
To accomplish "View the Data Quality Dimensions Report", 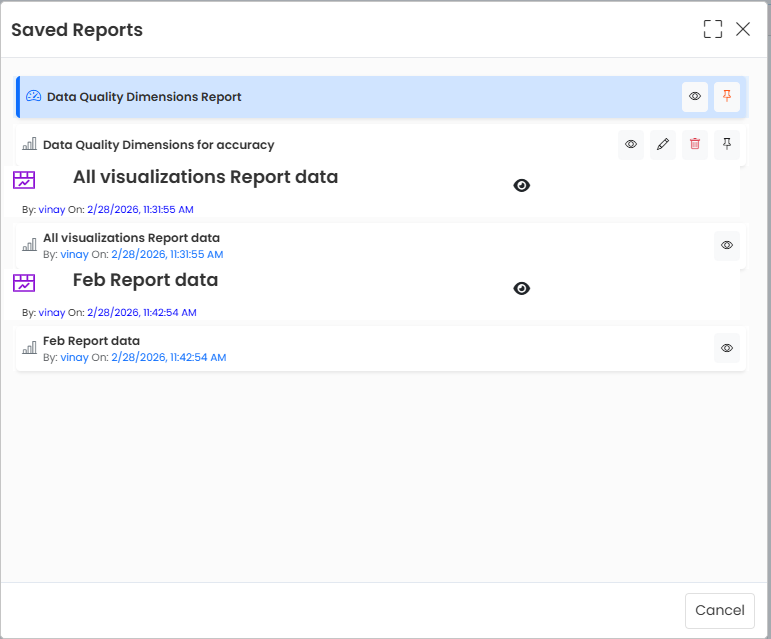I will [695, 96].
